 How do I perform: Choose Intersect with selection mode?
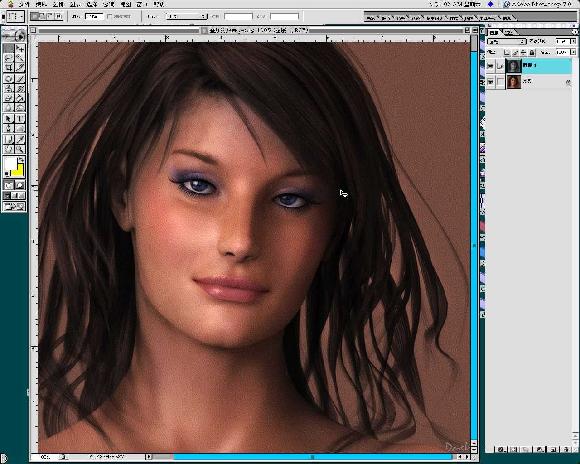coord(59,16)
